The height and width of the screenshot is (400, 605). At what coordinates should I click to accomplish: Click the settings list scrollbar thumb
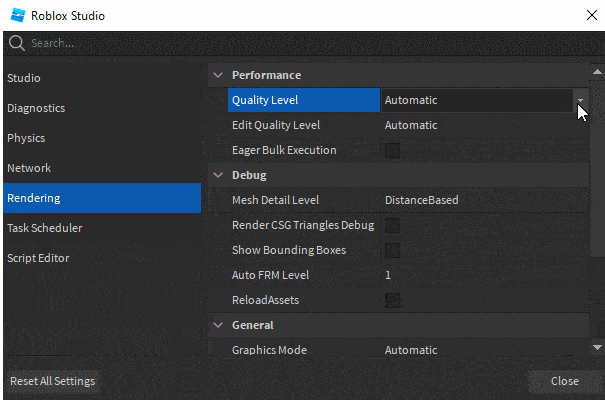pos(597,168)
